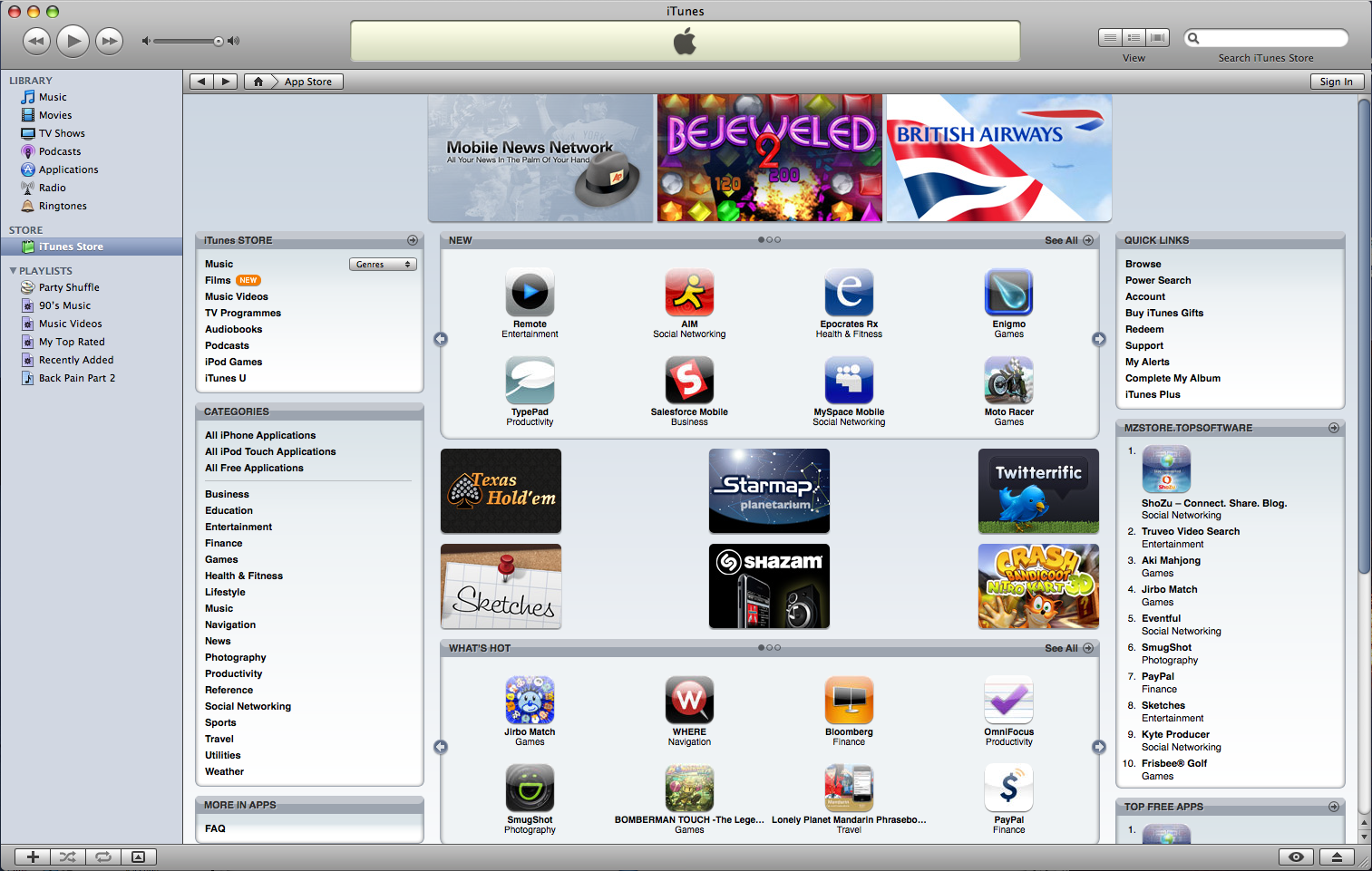Open the Enigmo game icon
This screenshot has width=1372, height=871.
tap(1008, 293)
